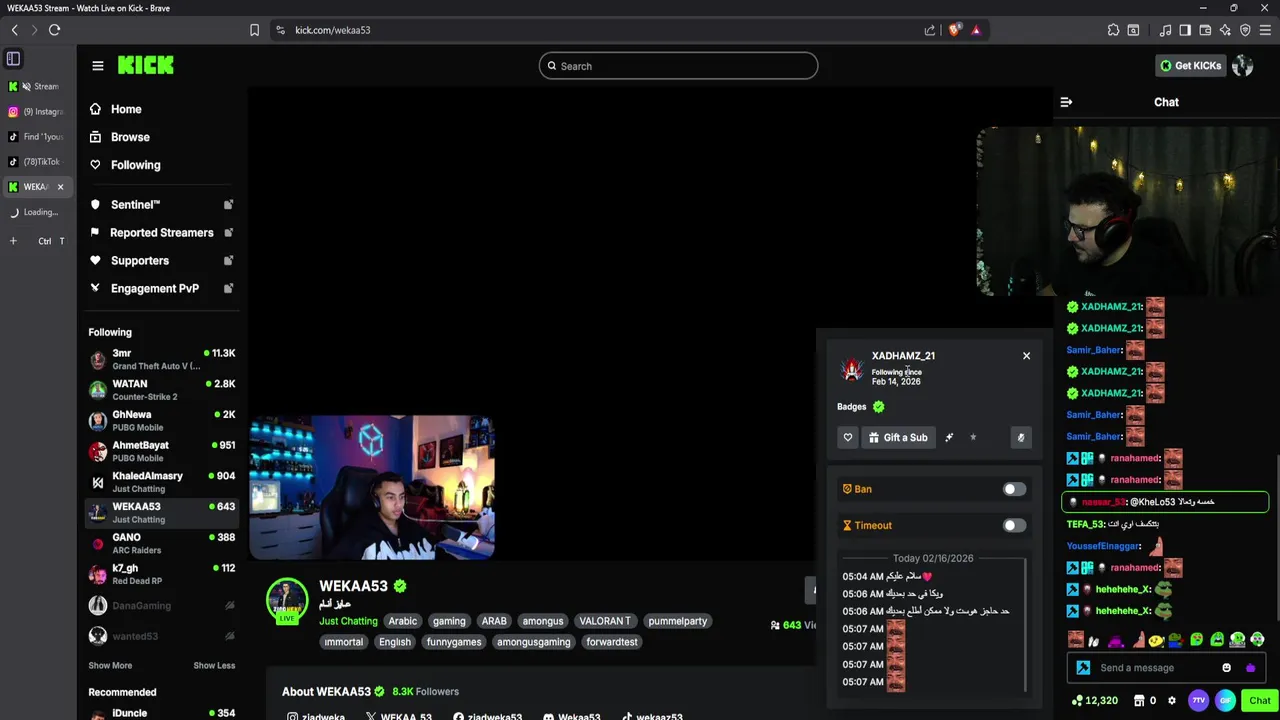
Task: Switch to the muted Stream tab
Action: click(x=36, y=87)
